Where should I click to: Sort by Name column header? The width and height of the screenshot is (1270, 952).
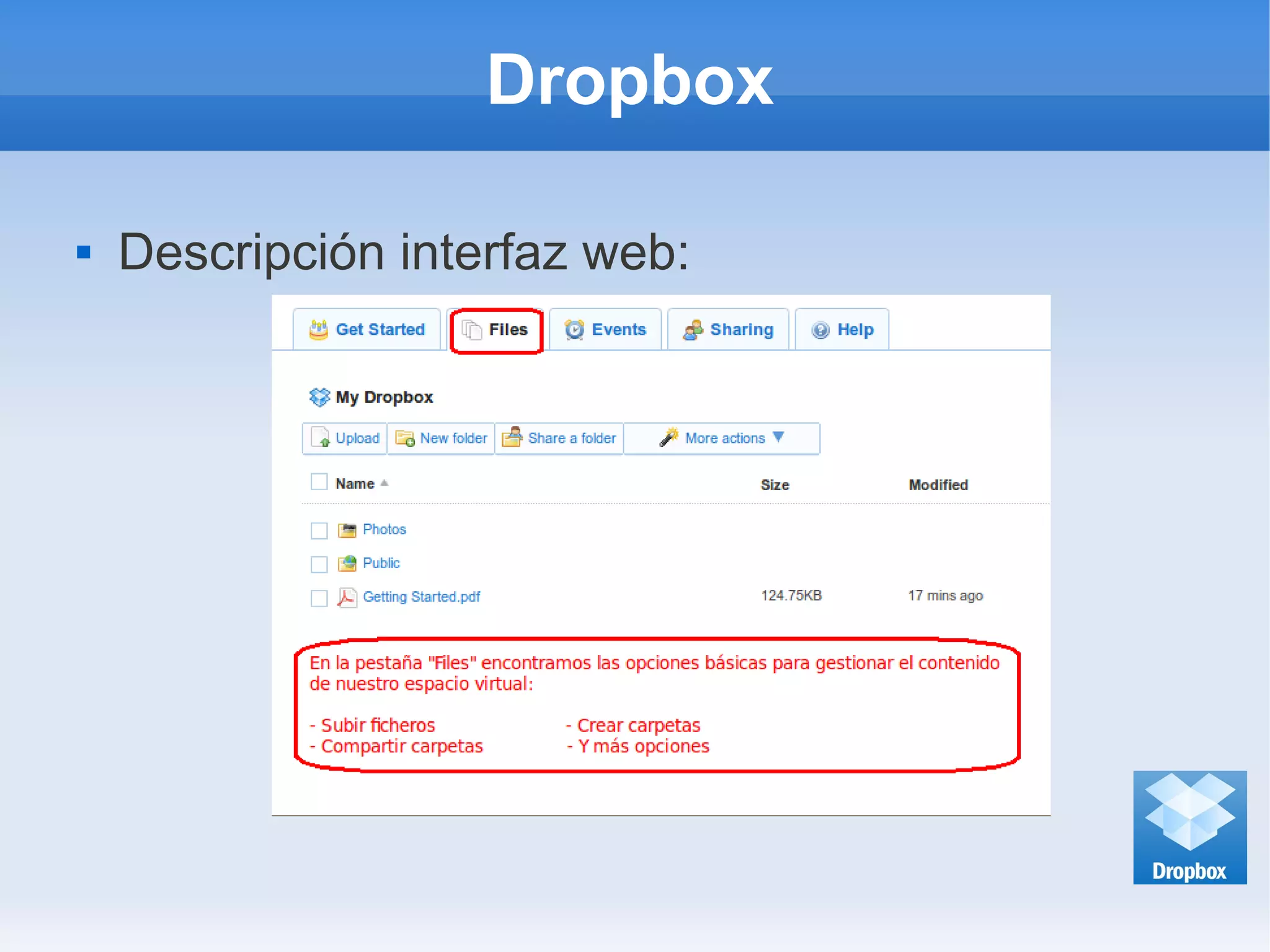pos(355,484)
